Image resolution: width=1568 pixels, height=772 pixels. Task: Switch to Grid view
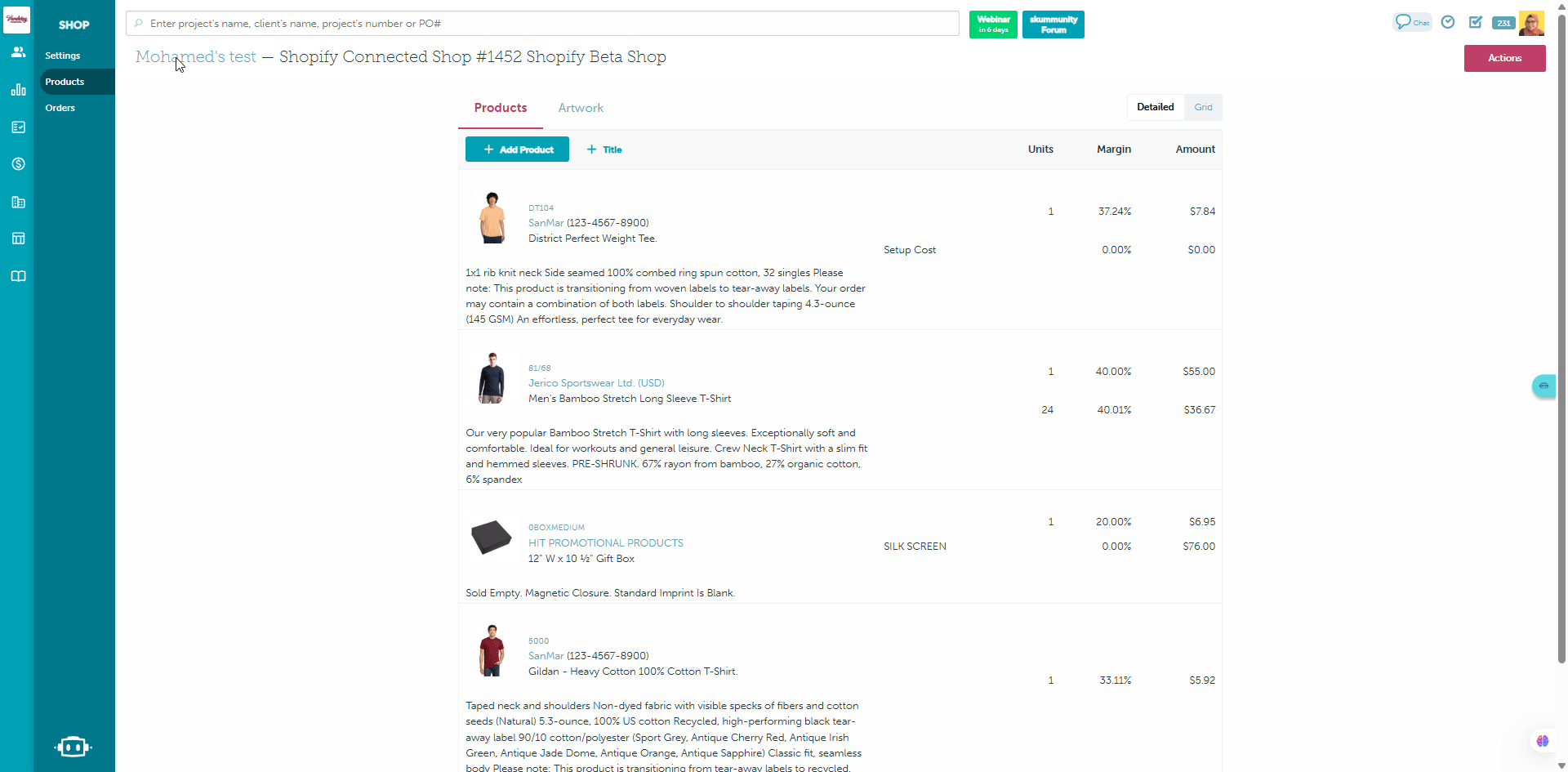tap(1203, 107)
